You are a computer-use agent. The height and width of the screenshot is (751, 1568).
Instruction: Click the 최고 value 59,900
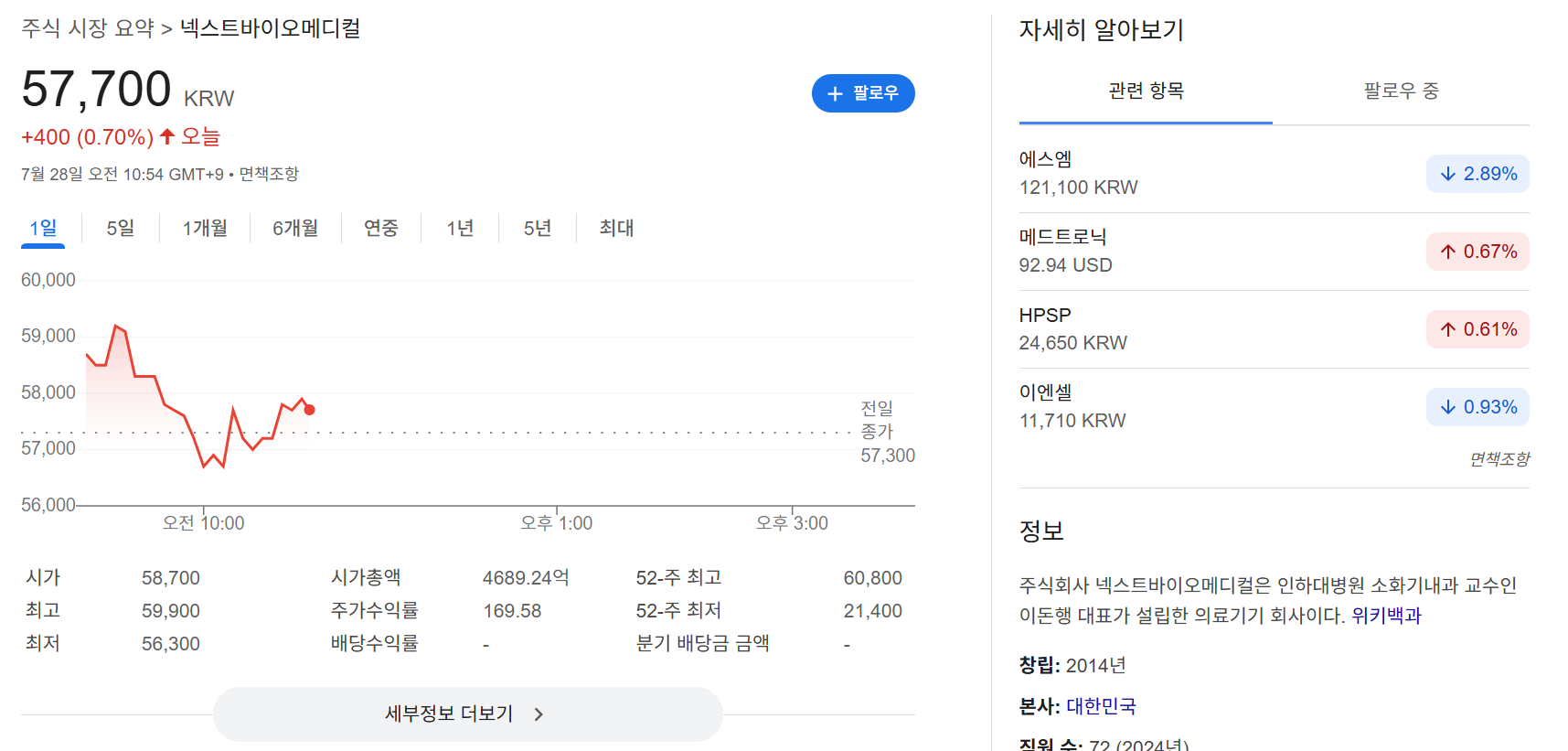pyautogui.click(x=171, y=611)
